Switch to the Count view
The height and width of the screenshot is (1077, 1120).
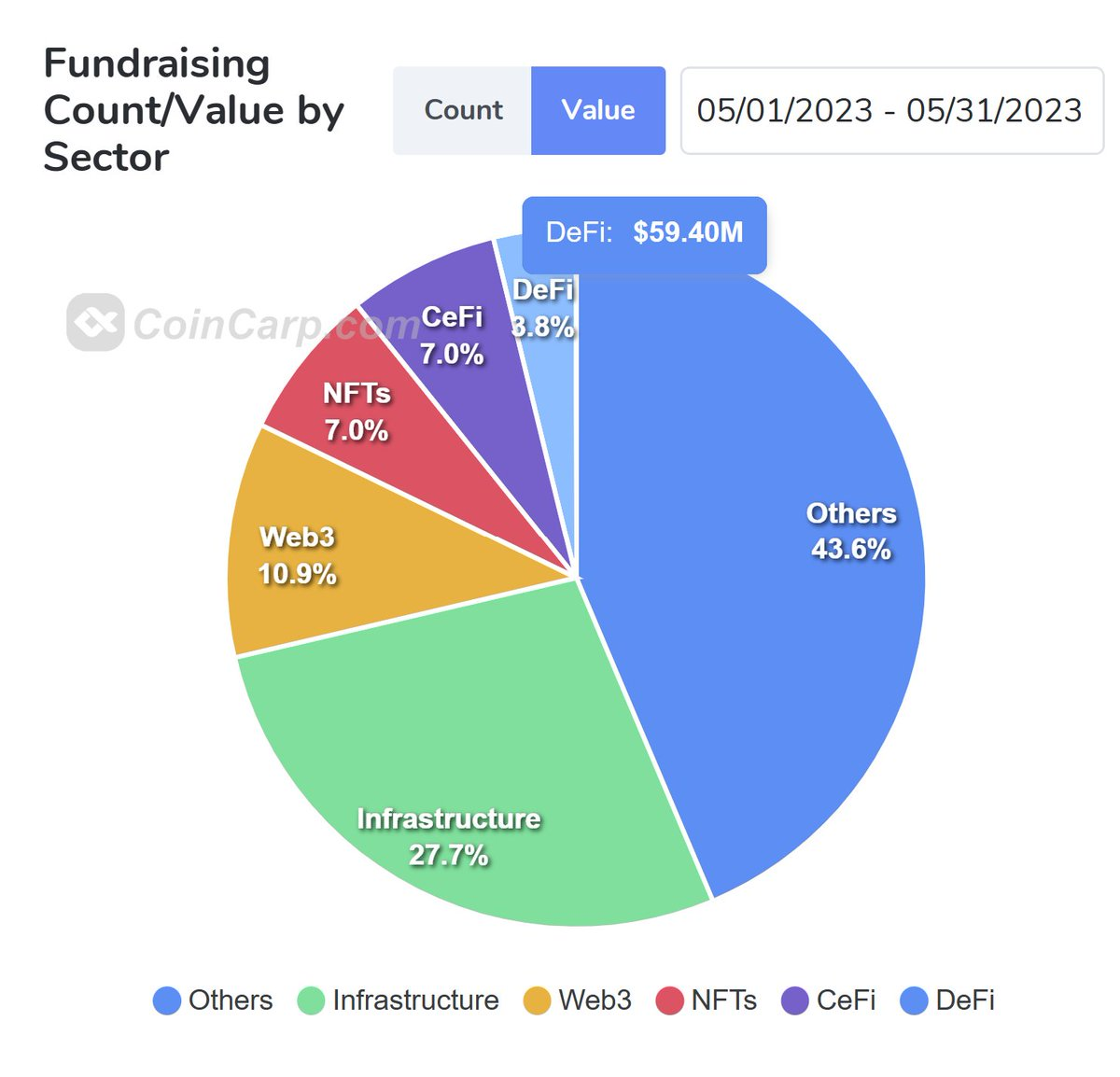click(462, 110)
